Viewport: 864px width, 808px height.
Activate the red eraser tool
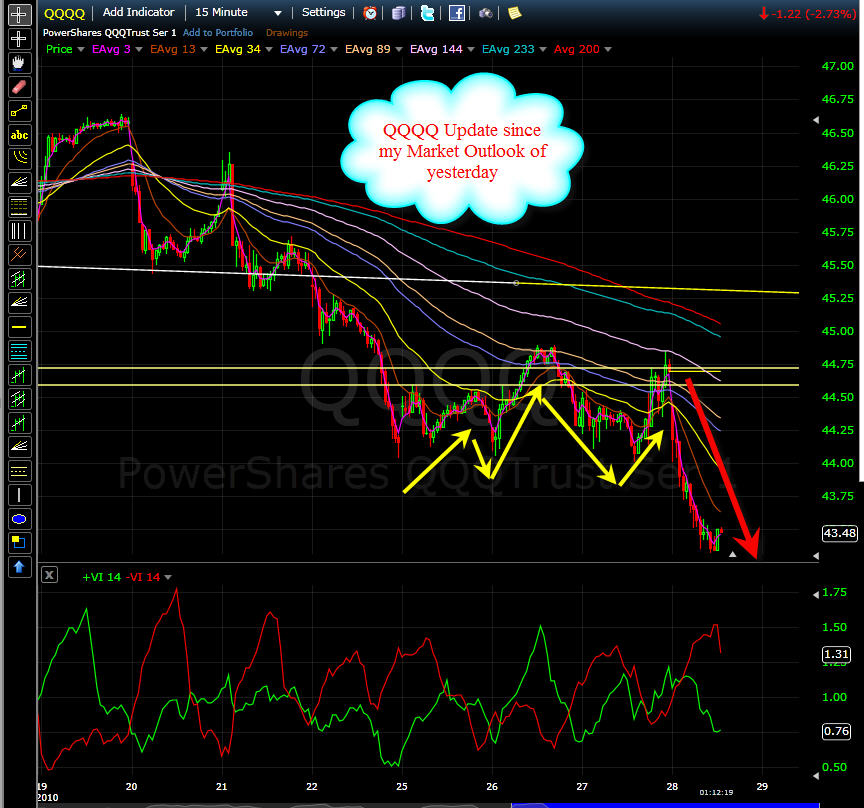[19, 87]
